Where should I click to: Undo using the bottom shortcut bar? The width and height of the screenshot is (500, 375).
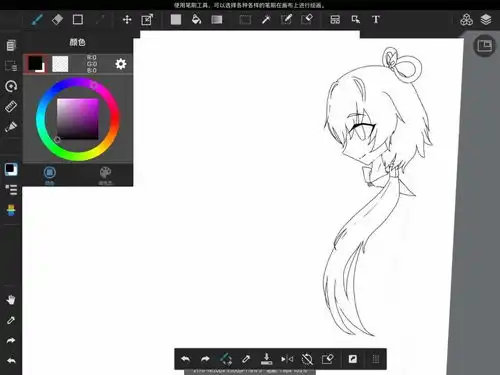pos(185,359)
